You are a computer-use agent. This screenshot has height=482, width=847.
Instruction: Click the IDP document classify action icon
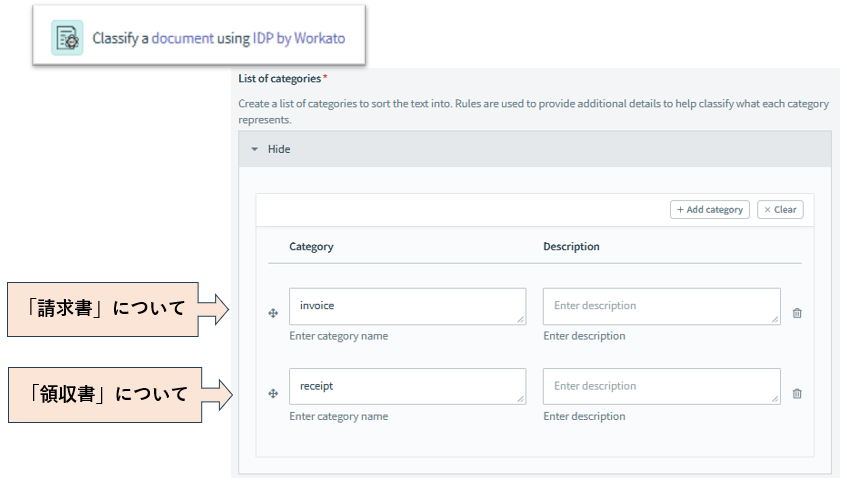(x=68, y=38)
